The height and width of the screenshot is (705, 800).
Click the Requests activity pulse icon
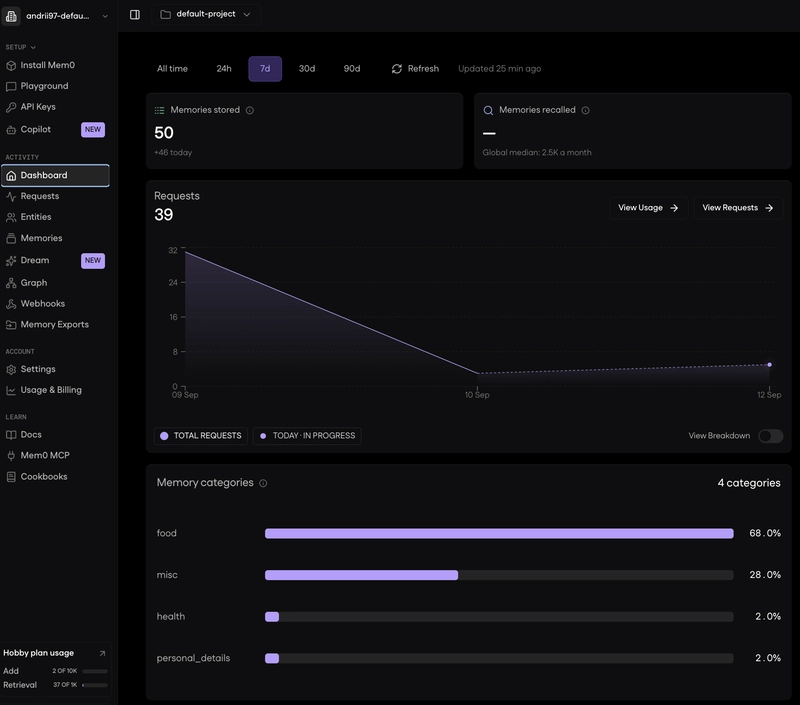[x=11, y=196]
